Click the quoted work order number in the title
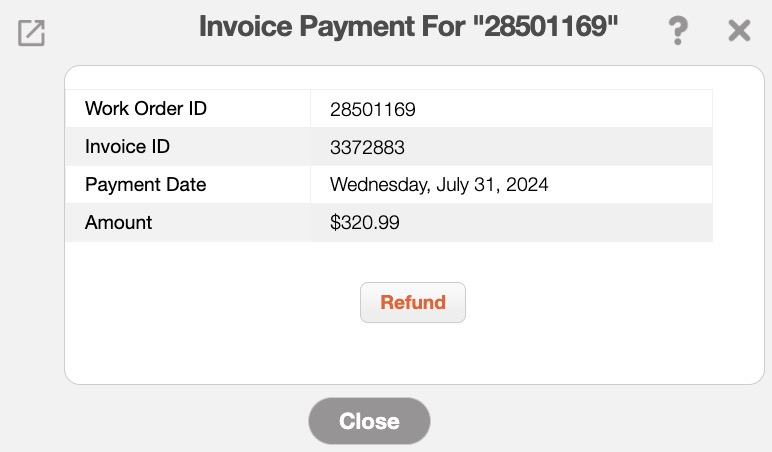The image size is (772, 452). 546,27
